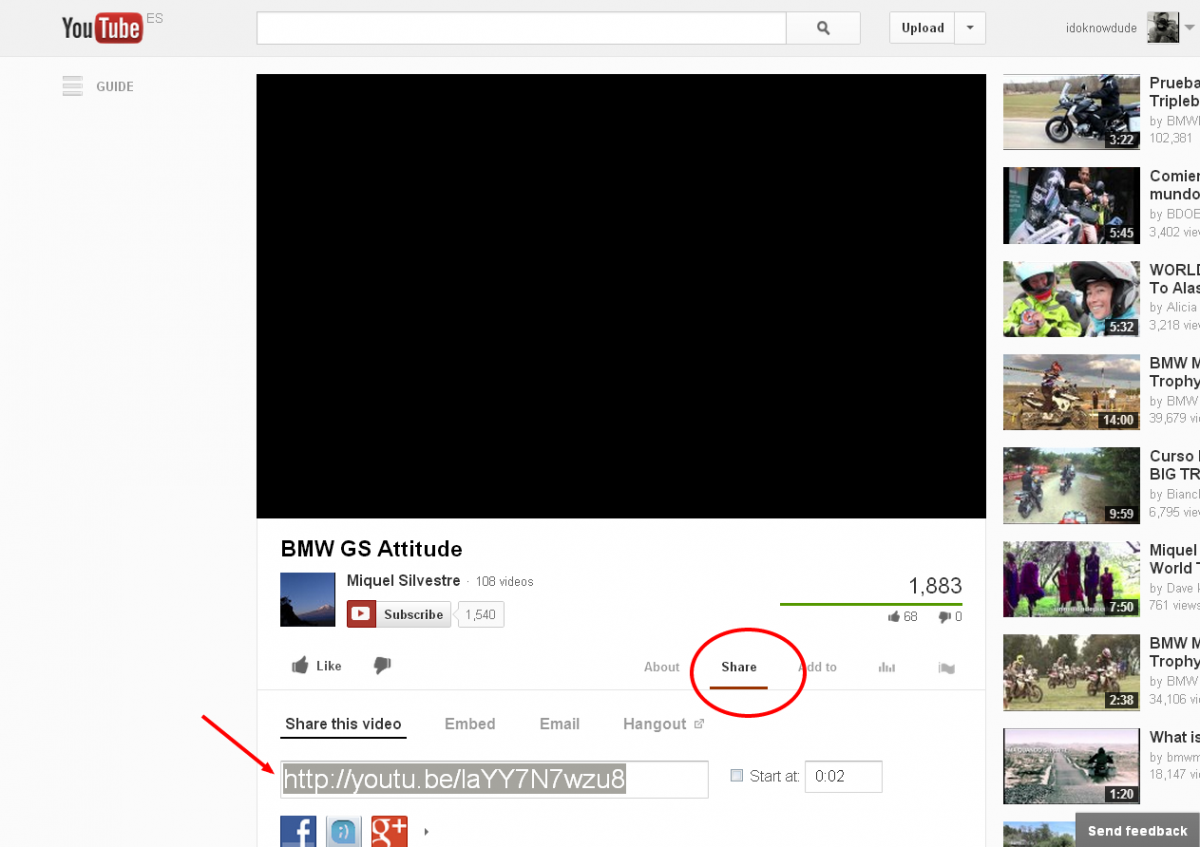This screenshot has width=1200, height=847.
Task: Open the 9:59 video thumbnail
Action: (x=1071, y=485)
